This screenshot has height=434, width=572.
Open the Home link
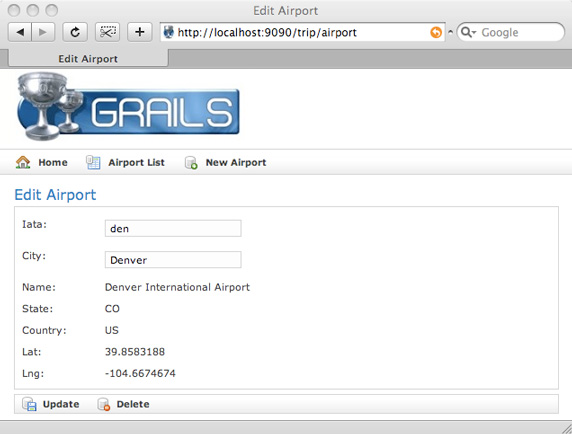coord(53,163)
